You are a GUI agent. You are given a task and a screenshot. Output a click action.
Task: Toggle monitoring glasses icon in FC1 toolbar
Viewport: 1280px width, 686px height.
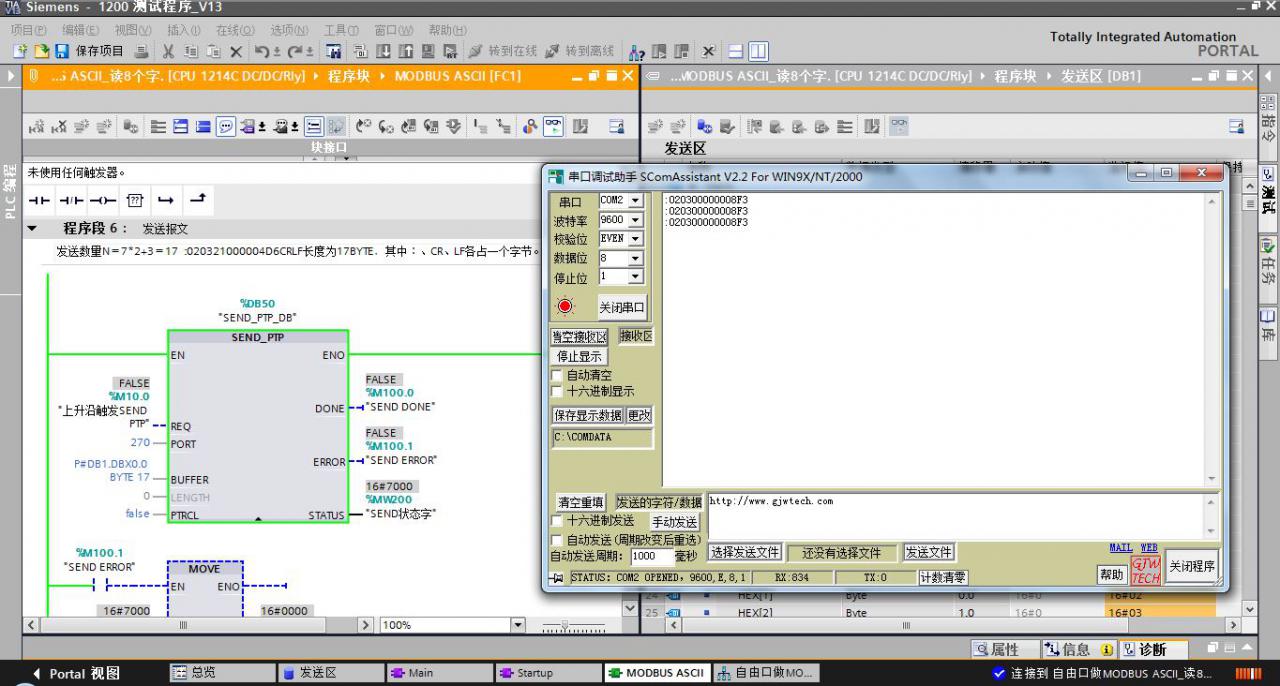[553, 127]
